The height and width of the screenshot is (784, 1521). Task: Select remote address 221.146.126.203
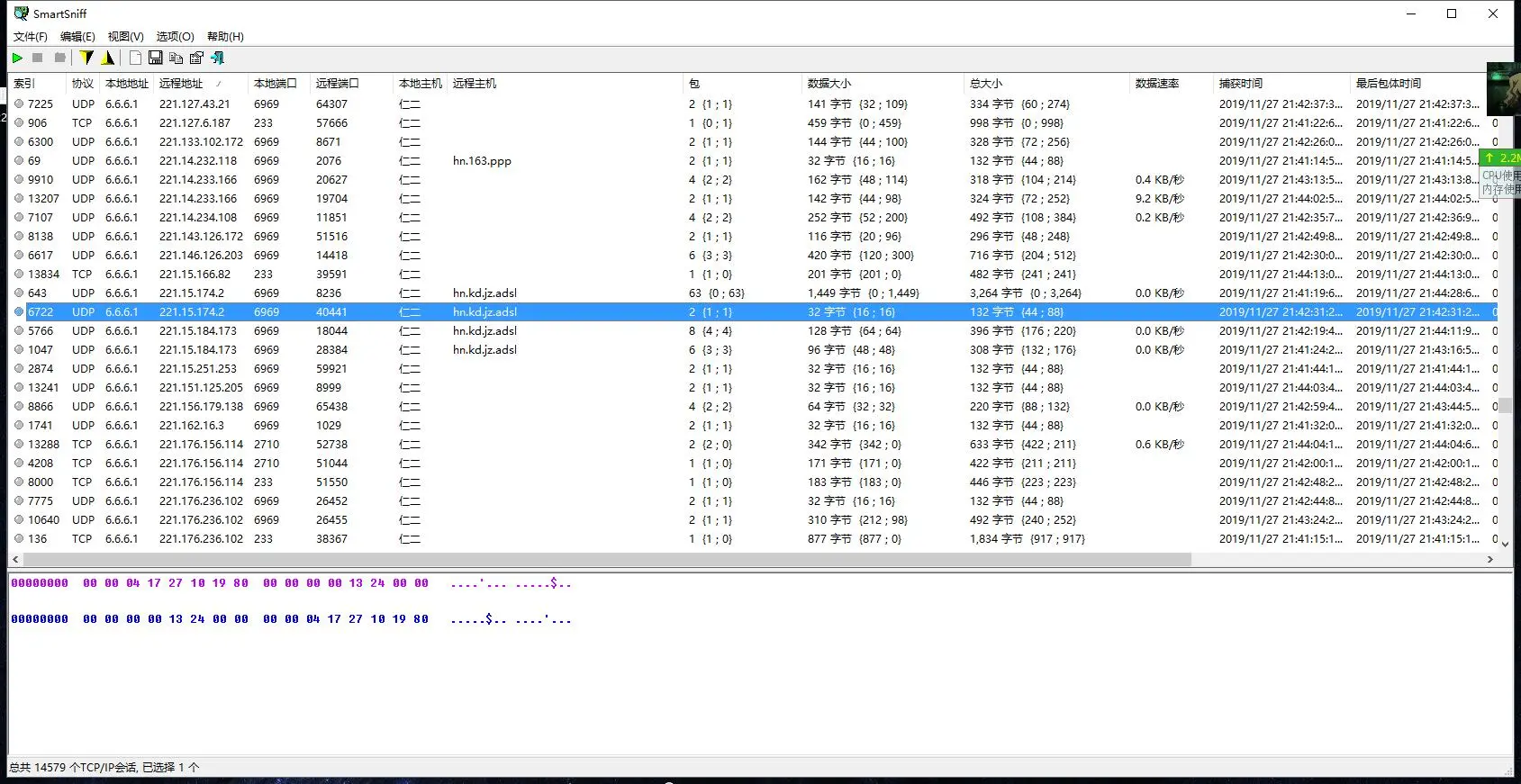pos(201,255)
